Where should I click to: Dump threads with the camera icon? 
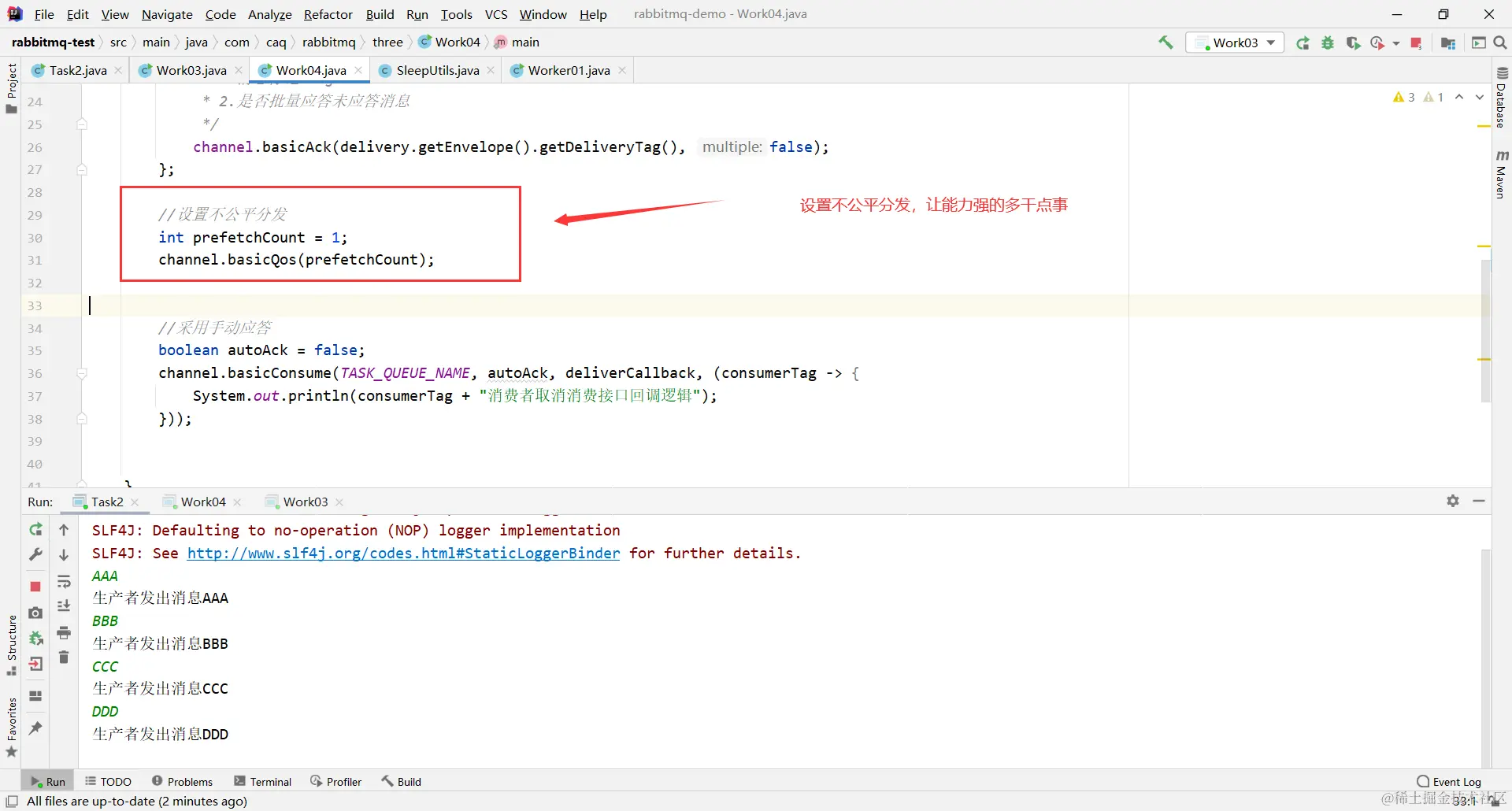(35, 613)
